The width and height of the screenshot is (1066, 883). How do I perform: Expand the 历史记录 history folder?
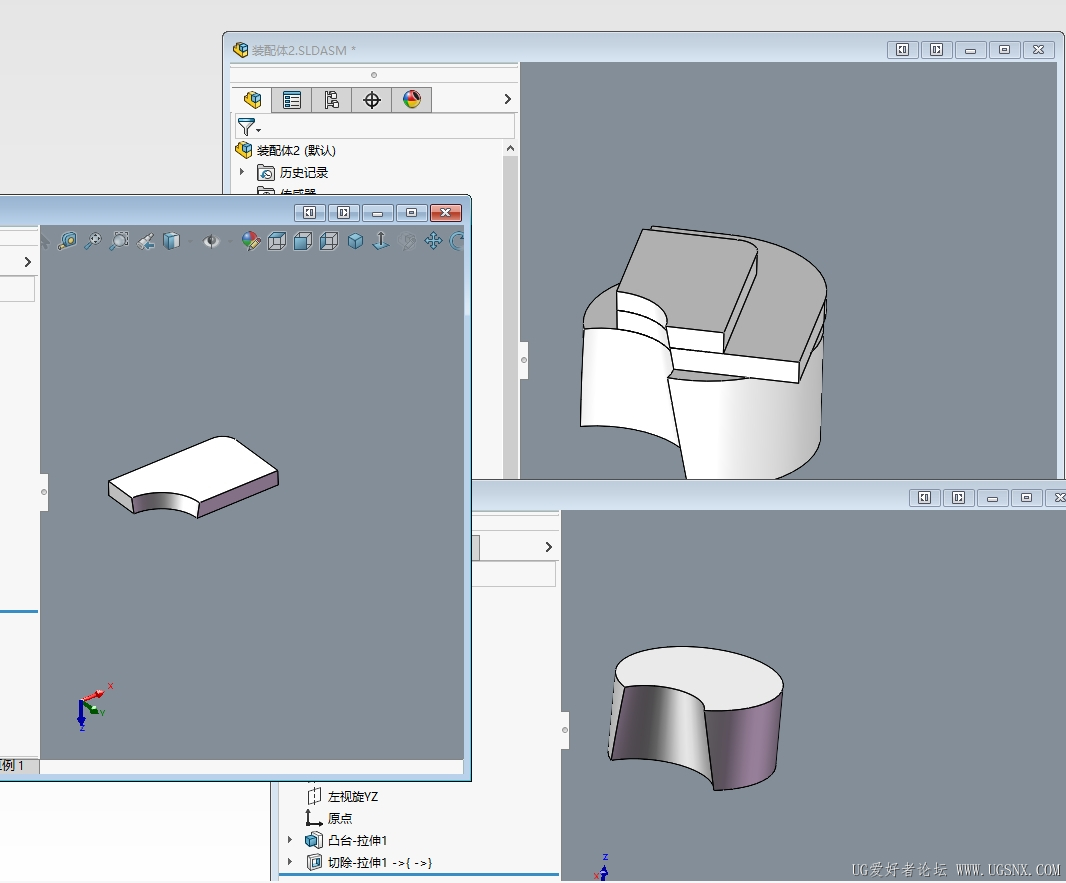pos(242,172)
